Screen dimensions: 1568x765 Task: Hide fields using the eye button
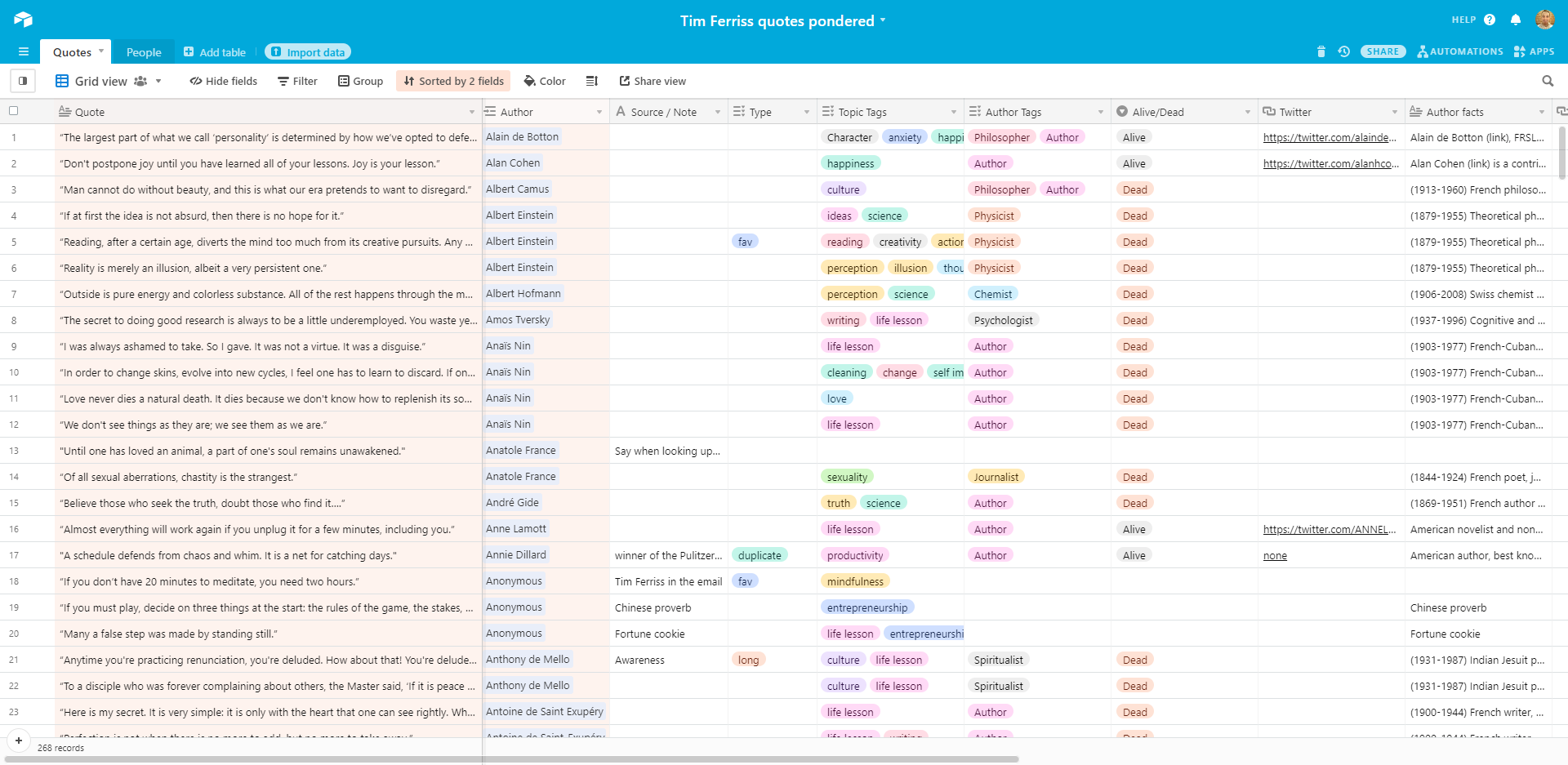pyautogui.click(x=223, y=81)
